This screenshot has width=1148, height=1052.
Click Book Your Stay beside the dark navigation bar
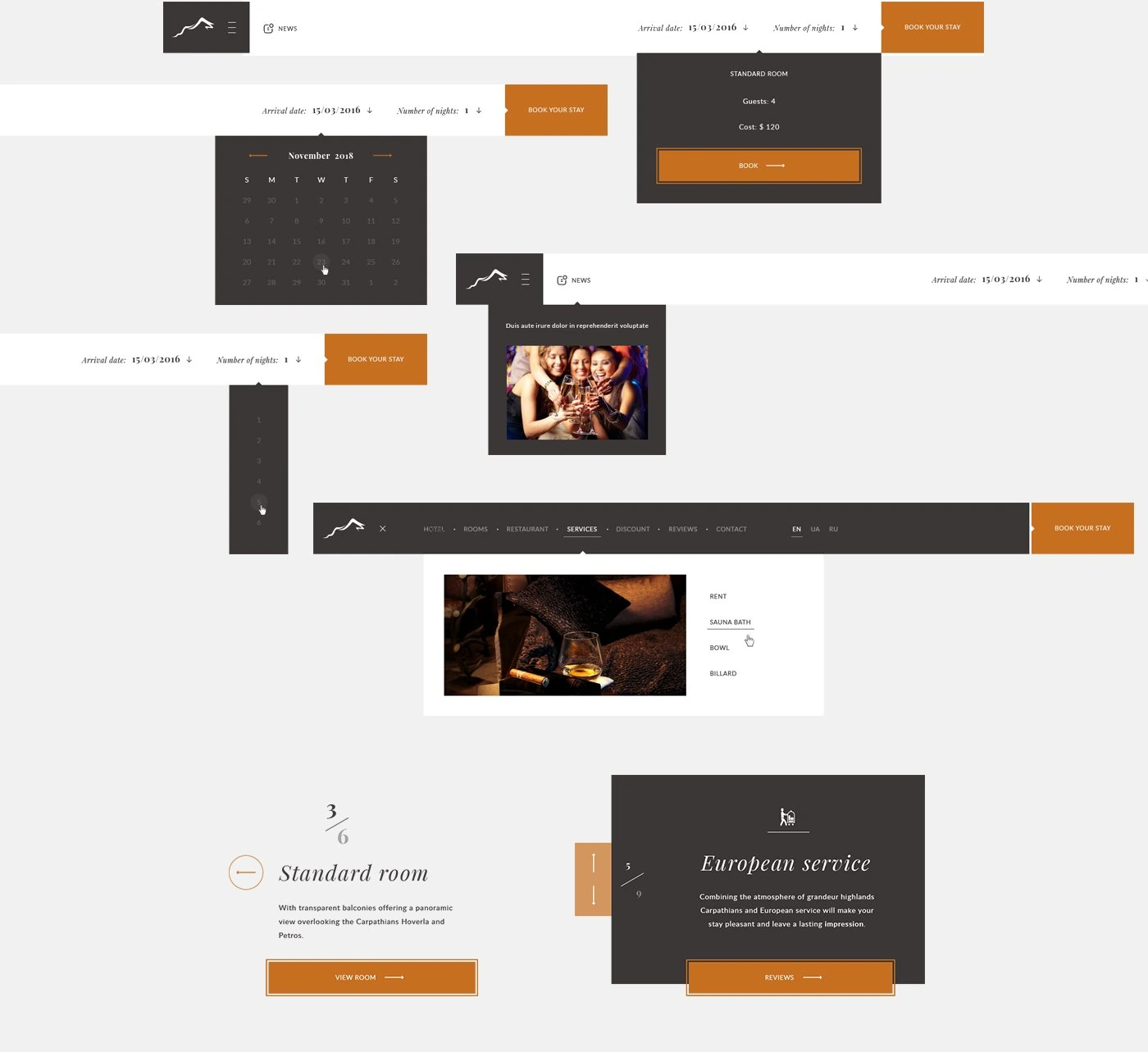click(x=1082, y=528)
